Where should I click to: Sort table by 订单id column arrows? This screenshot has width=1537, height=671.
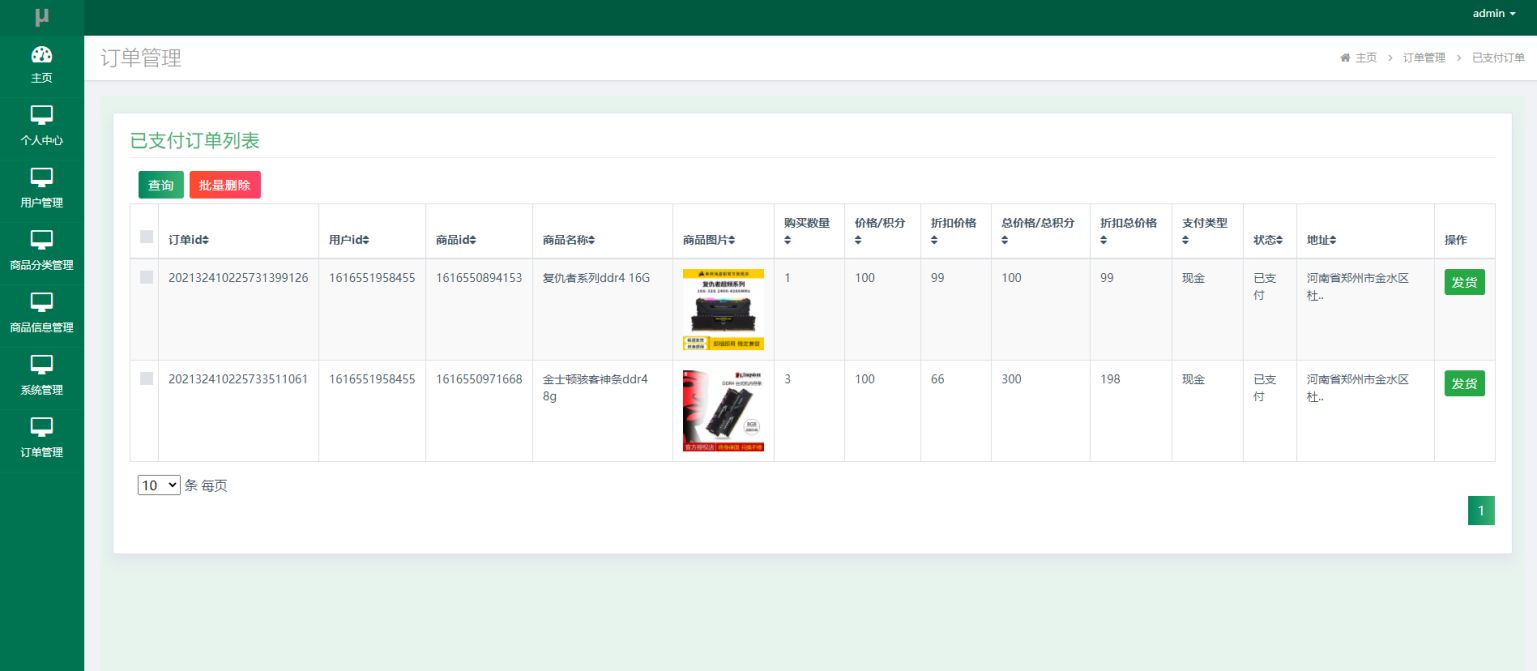point(205,240)
